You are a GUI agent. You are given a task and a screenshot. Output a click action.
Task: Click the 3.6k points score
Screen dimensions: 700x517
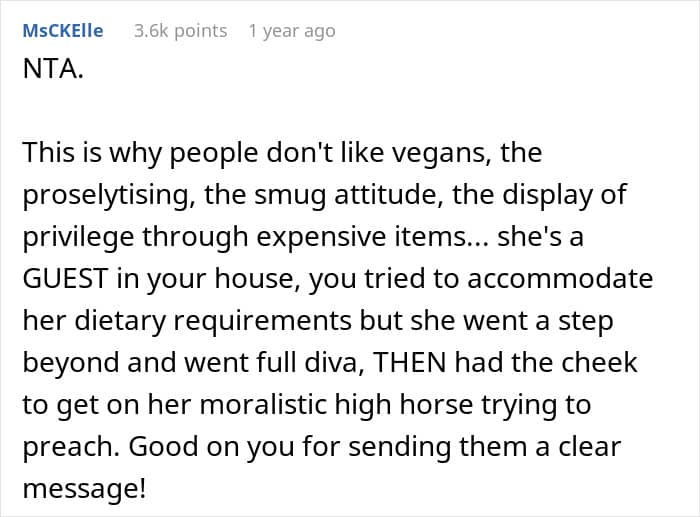tap(180, 30)
